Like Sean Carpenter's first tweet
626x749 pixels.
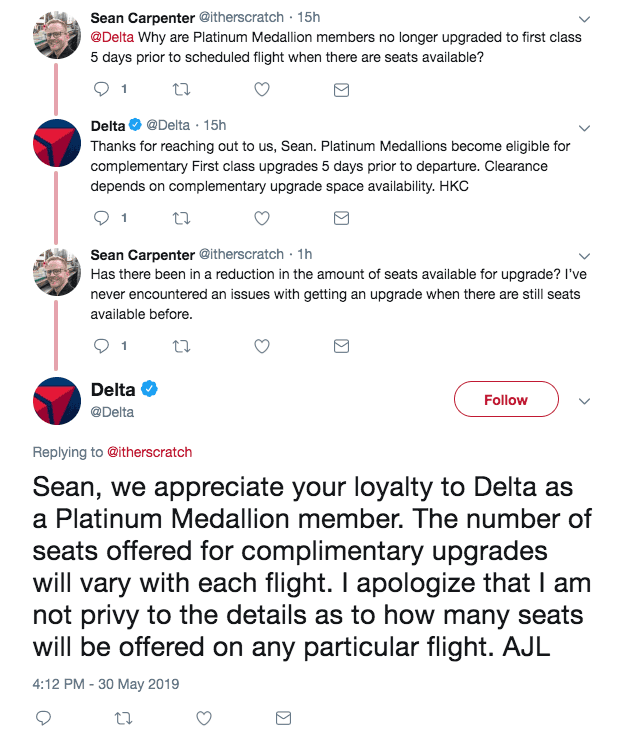(x=262, y=90)
